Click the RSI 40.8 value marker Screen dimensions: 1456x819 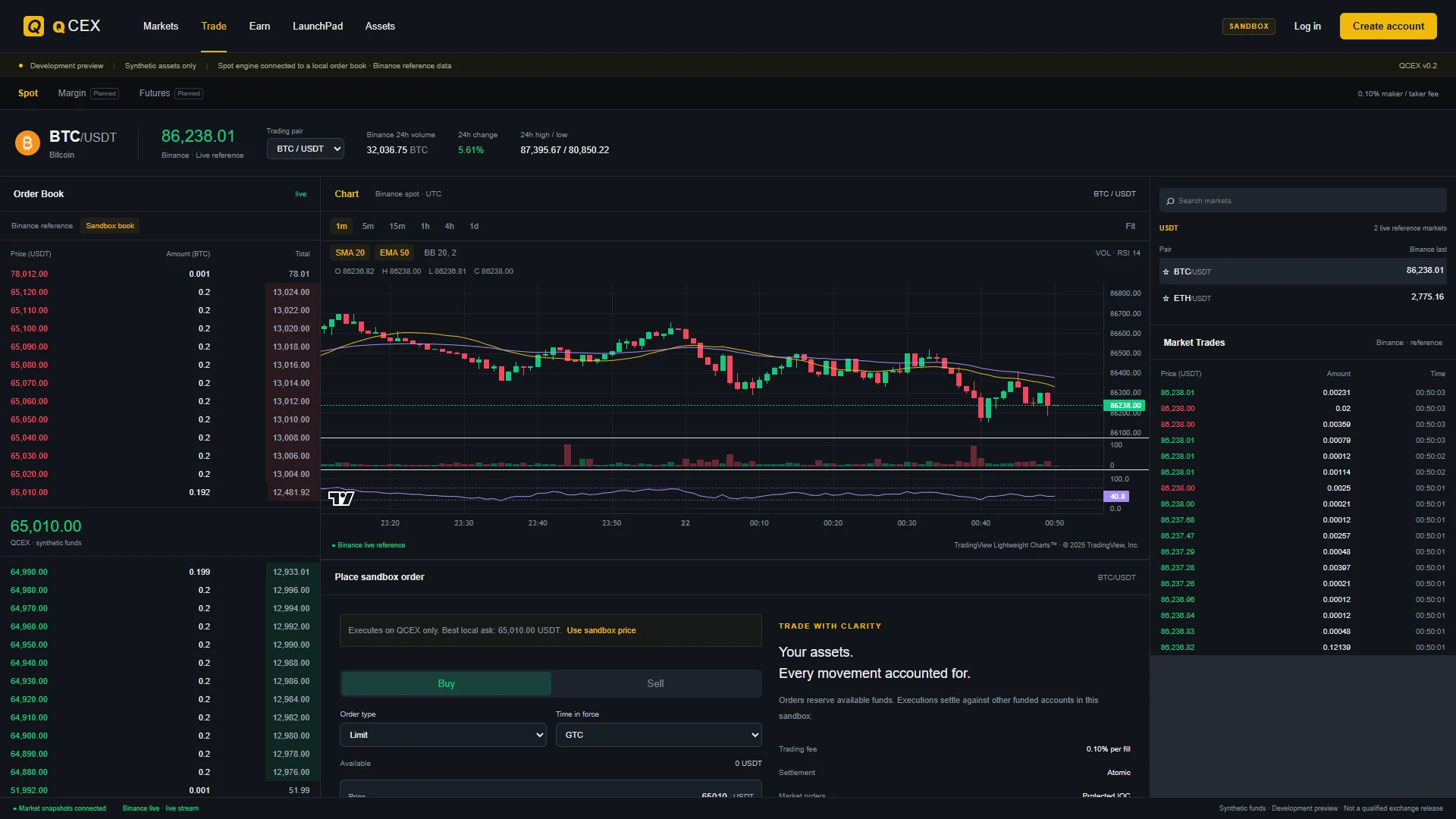coord(1116,497)
